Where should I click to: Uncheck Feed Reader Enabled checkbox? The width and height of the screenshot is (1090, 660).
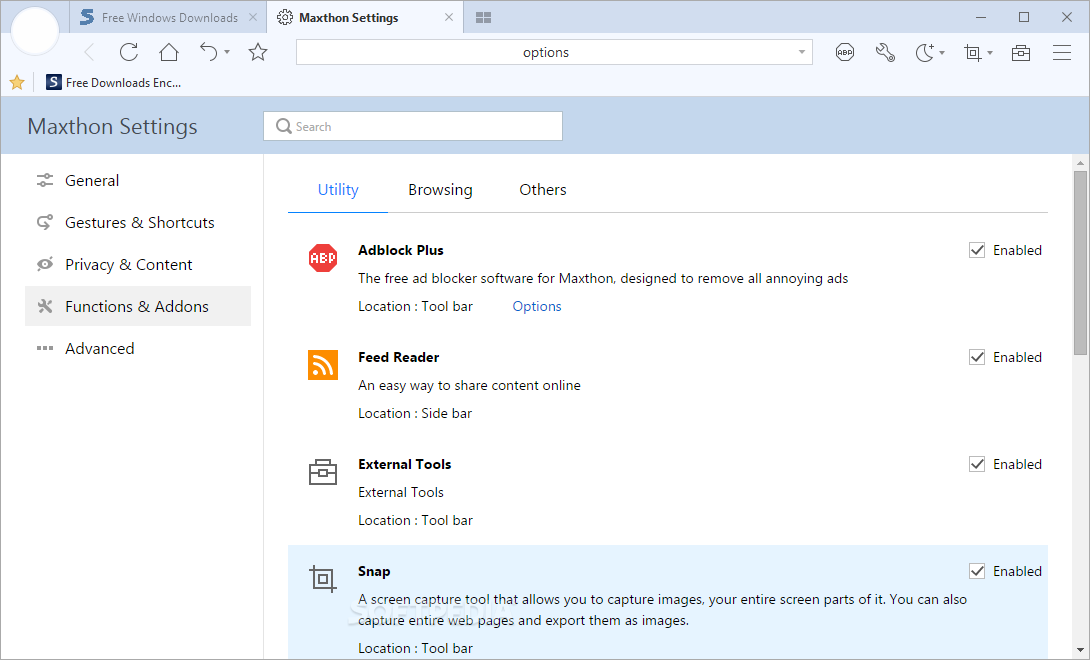point(977,357)
